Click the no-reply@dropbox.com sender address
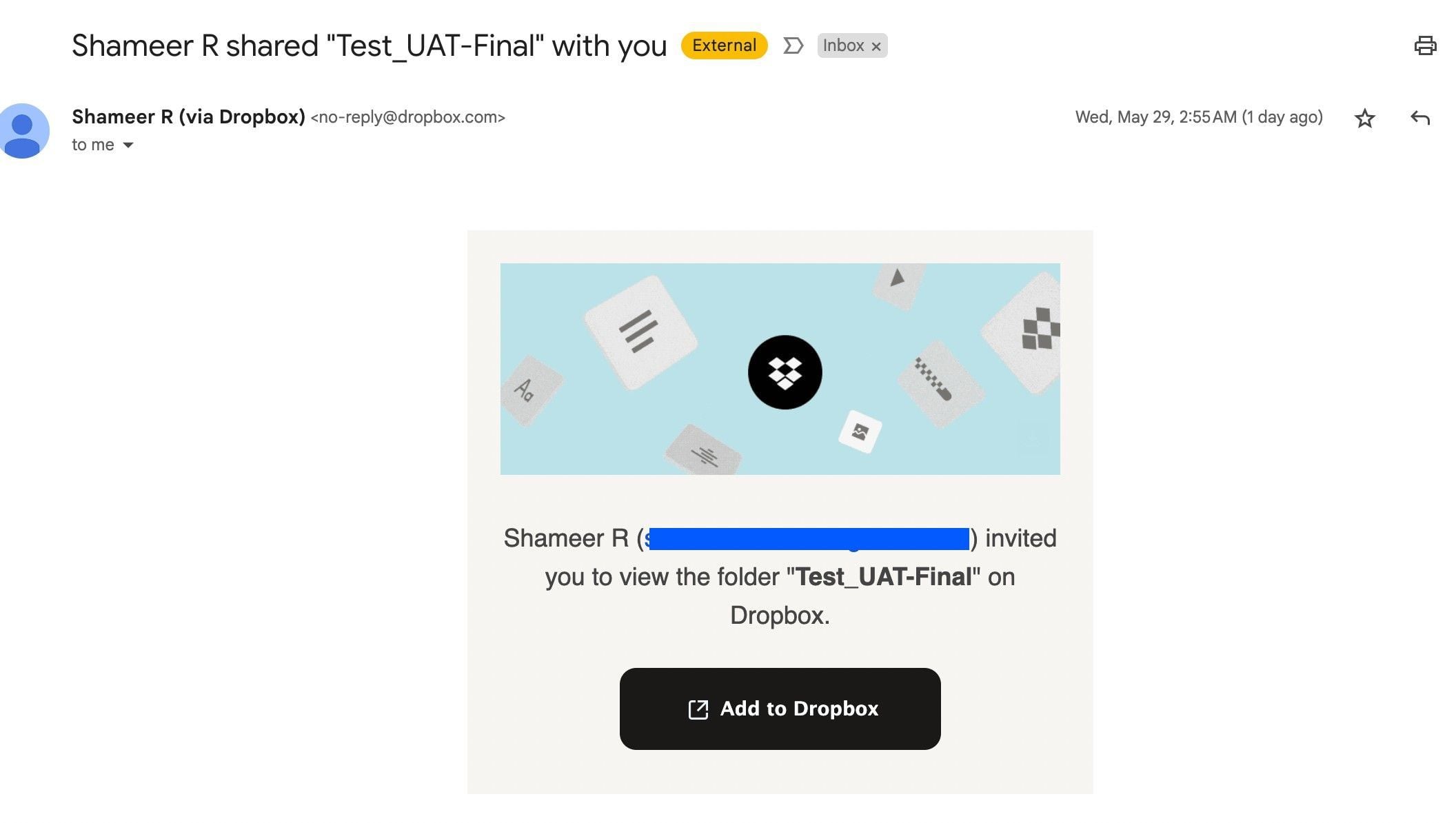This screenshot has width=1456, height=823. 407,117
